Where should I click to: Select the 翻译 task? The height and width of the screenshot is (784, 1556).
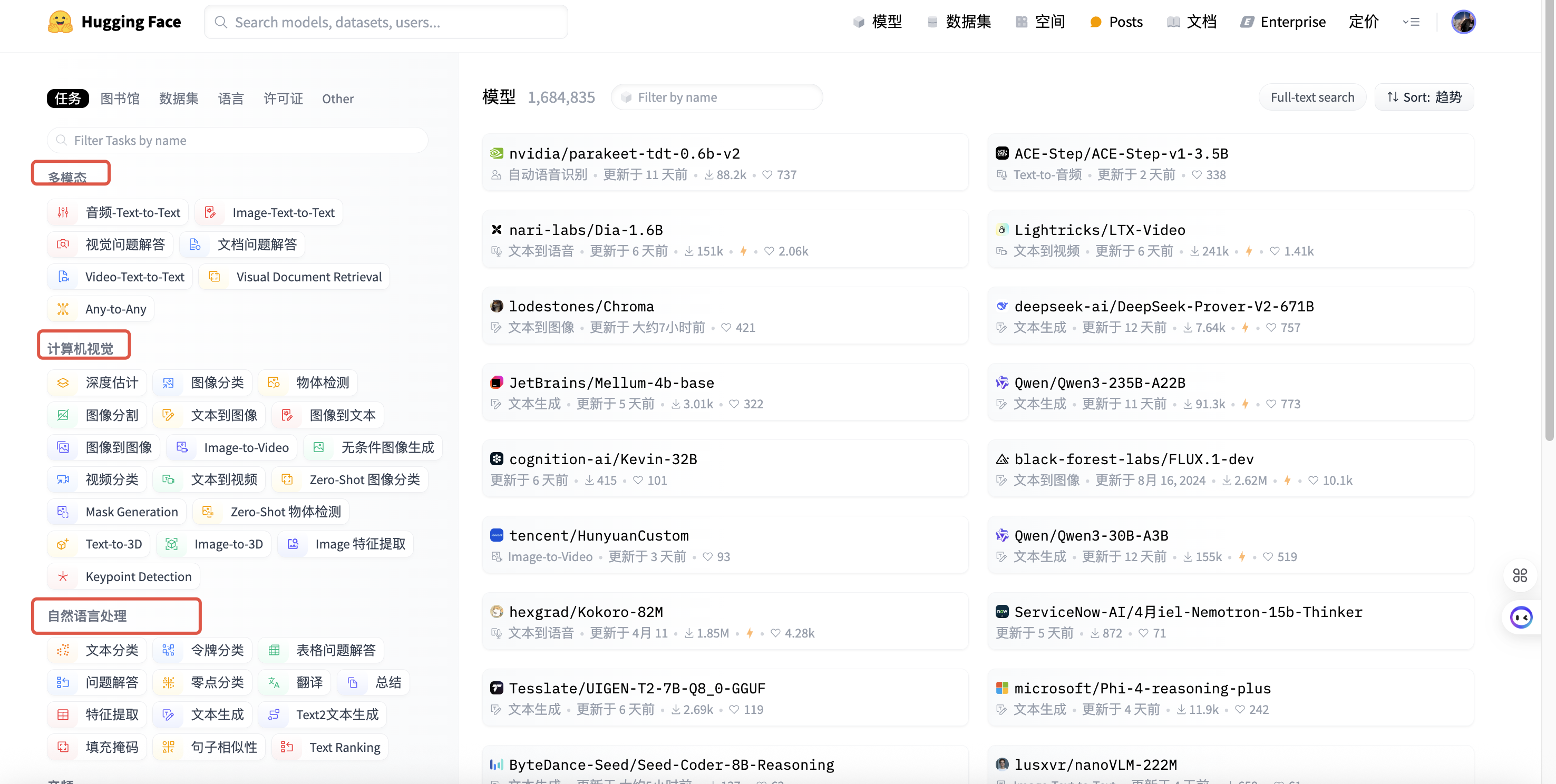(294, 682)
